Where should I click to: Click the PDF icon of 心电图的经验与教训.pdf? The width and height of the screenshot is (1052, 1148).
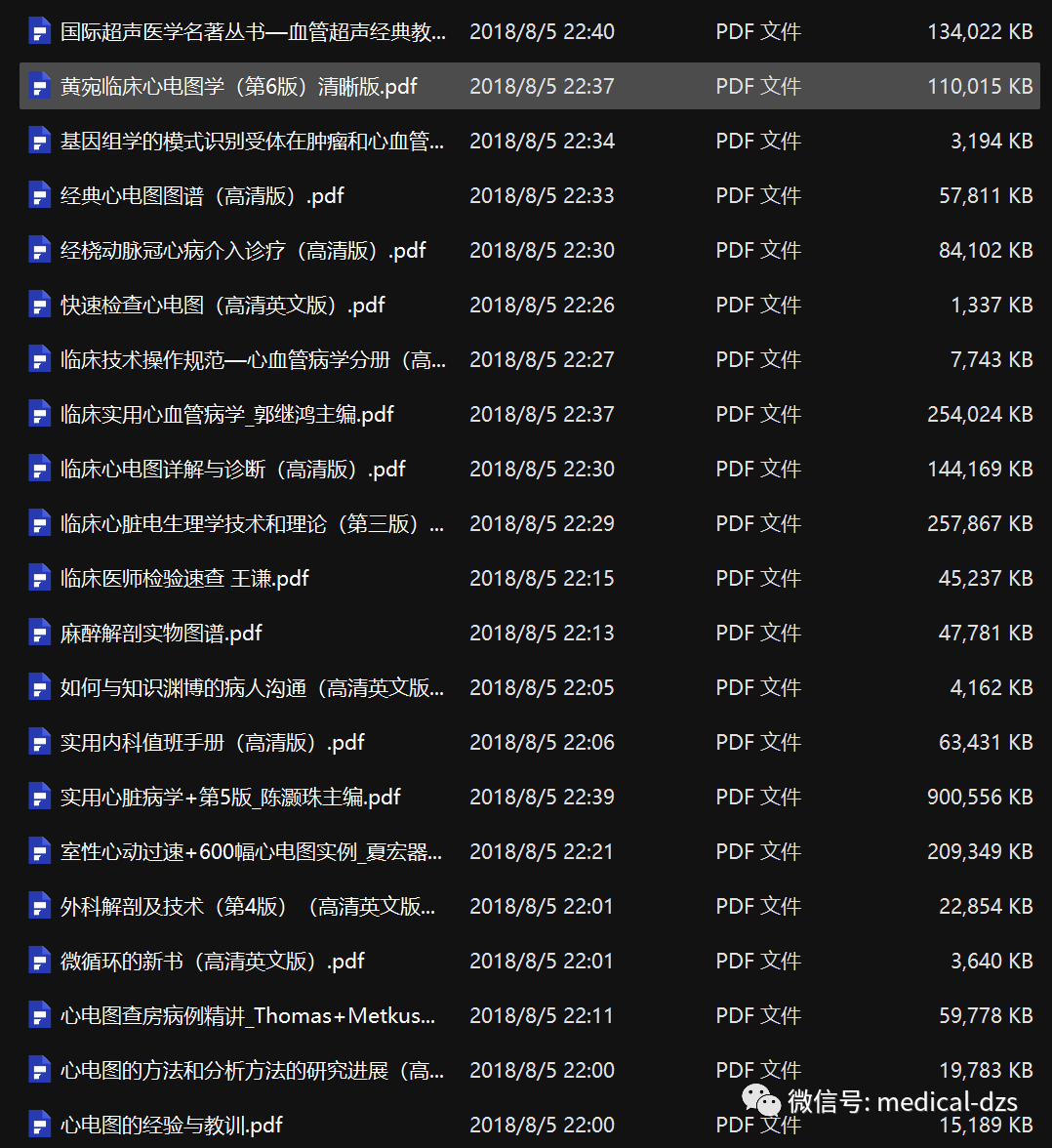[x=39, y=1126]
